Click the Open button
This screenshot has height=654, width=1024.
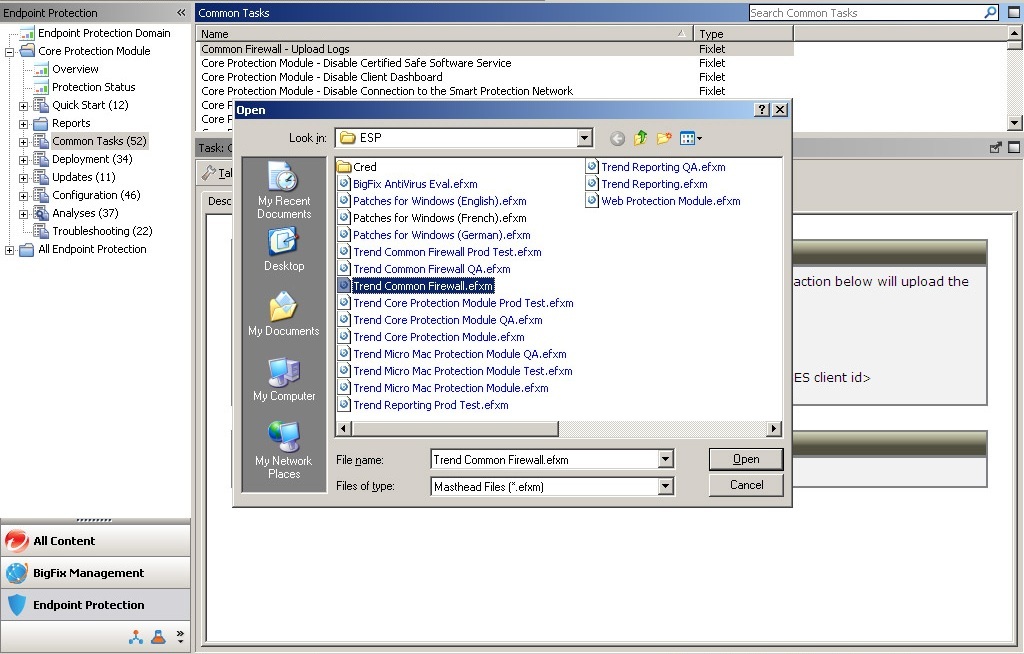point(746,459)
